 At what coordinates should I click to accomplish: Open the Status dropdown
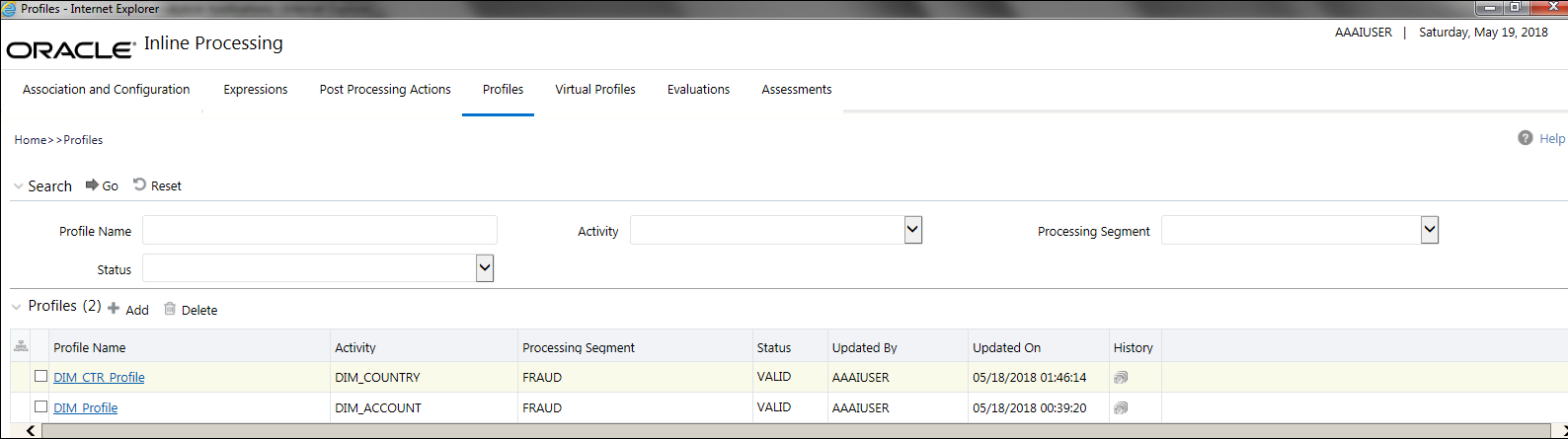pos(485,268)
